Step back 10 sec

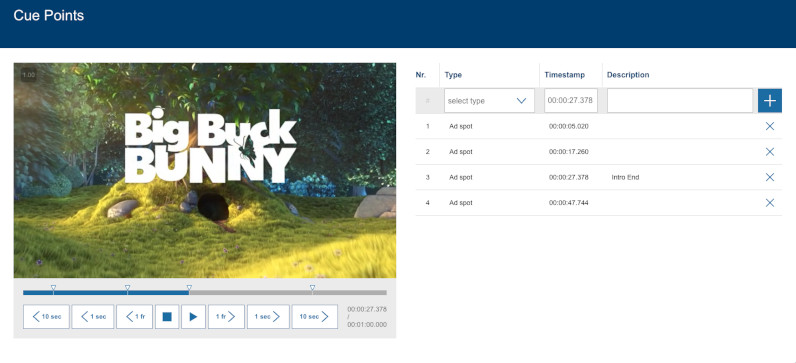[46, 317]
